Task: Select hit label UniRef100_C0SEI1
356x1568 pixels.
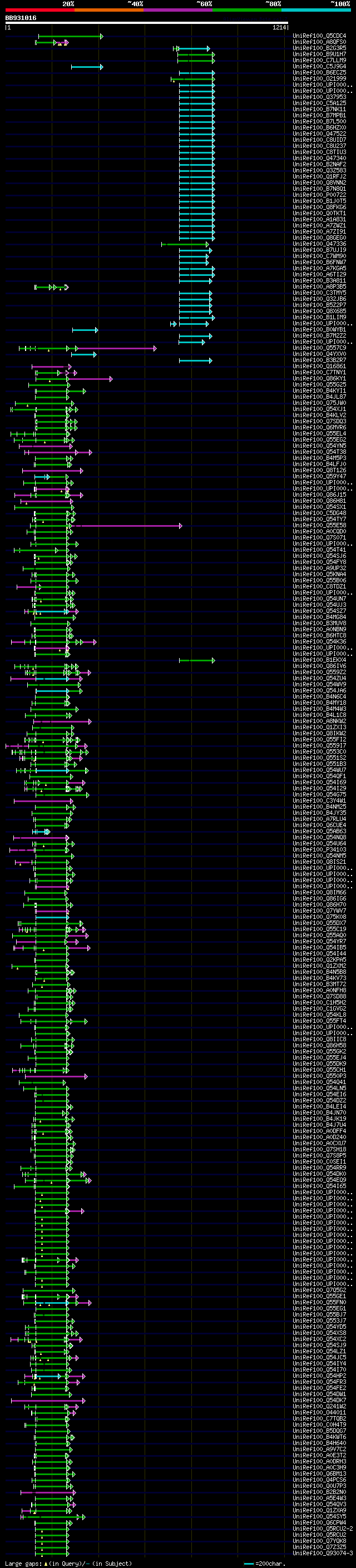Action: click(319, 1162)
